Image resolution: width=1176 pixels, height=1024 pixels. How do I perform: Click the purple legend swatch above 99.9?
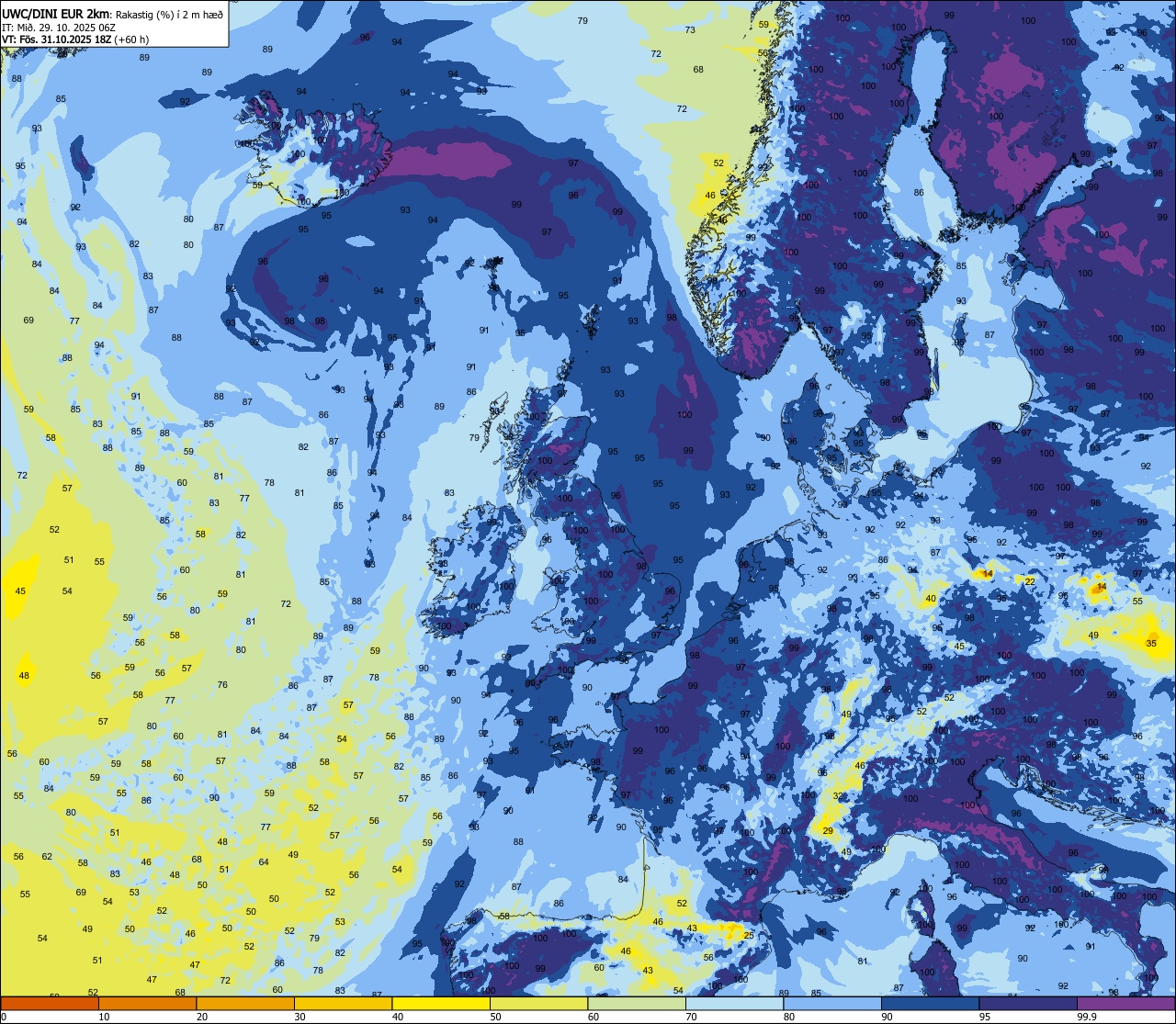coord(1125,1003)
